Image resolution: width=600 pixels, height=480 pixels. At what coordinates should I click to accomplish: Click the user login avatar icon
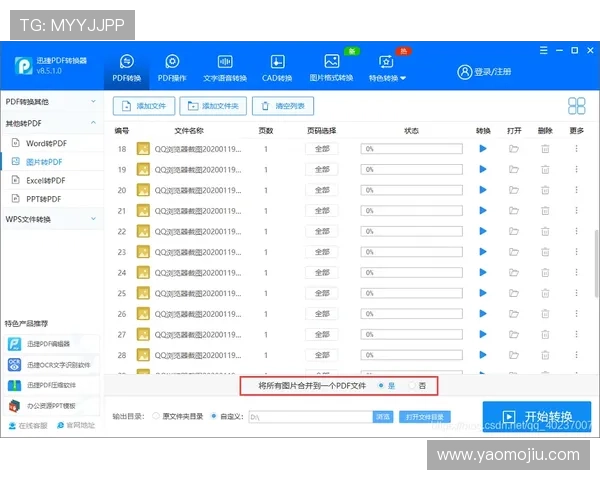464,71
